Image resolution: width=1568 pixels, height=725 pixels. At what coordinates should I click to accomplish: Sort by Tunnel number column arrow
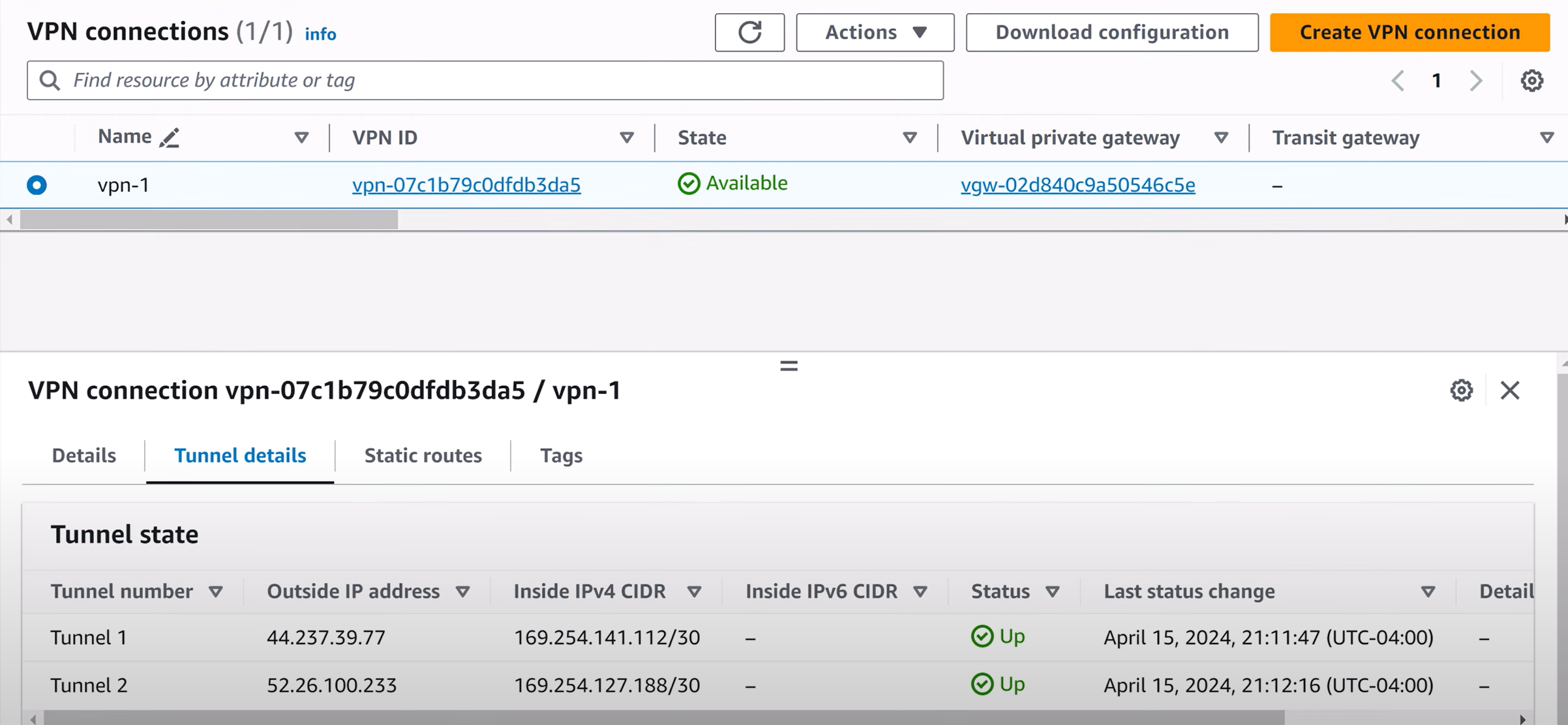216,592
